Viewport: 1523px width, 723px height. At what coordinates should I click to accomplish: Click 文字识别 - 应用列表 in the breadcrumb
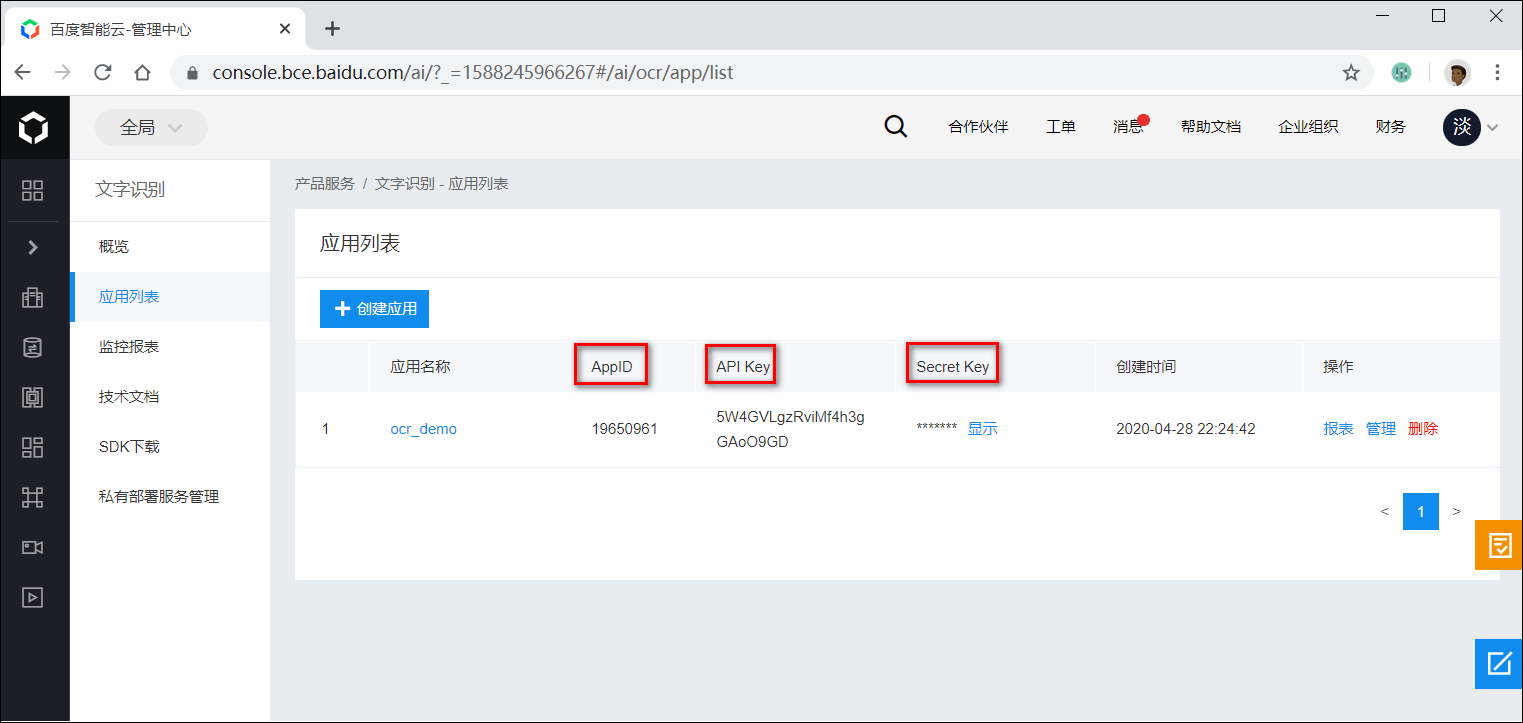pyautogui.click(x=442, y=184)
